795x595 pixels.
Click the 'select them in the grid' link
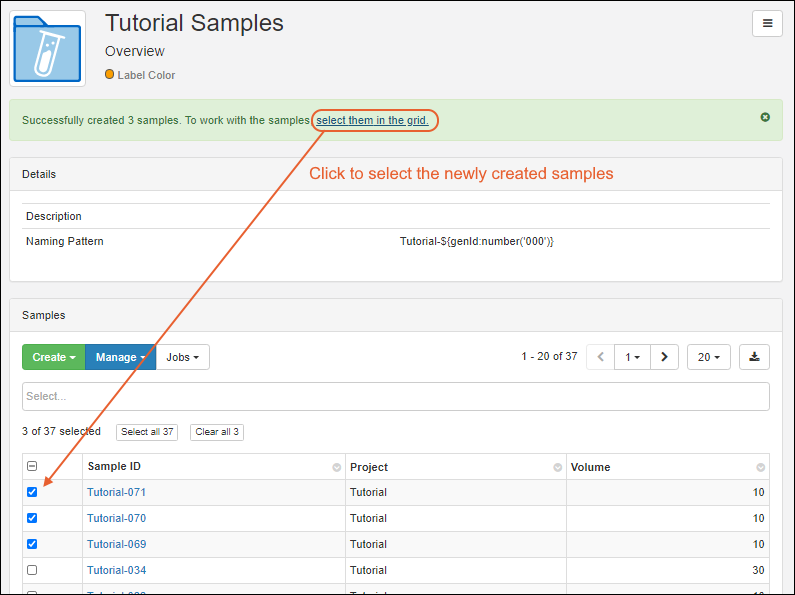point(372,121)
